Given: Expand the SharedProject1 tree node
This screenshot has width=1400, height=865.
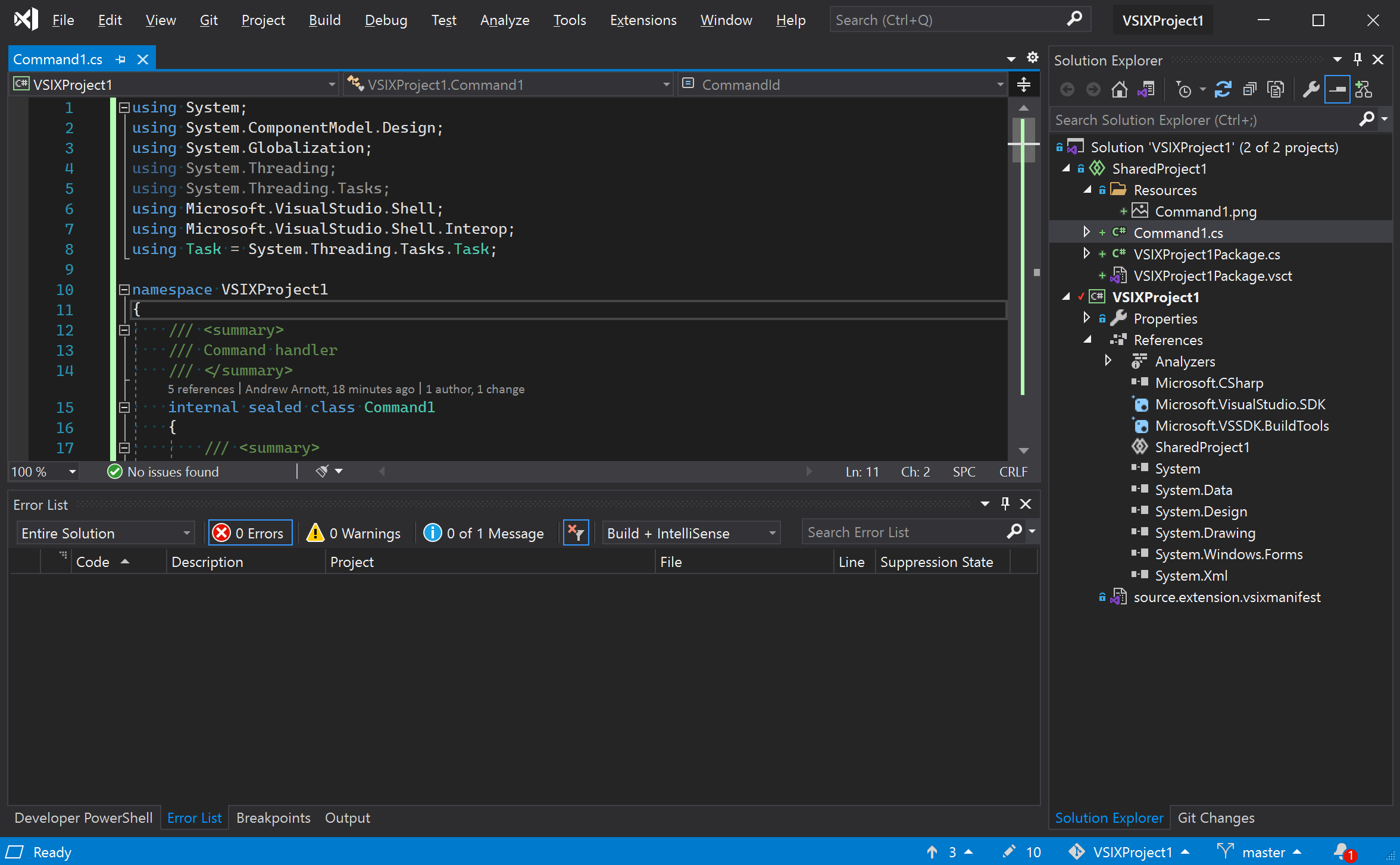Looking at the screenshot, I should [1064, 168].
